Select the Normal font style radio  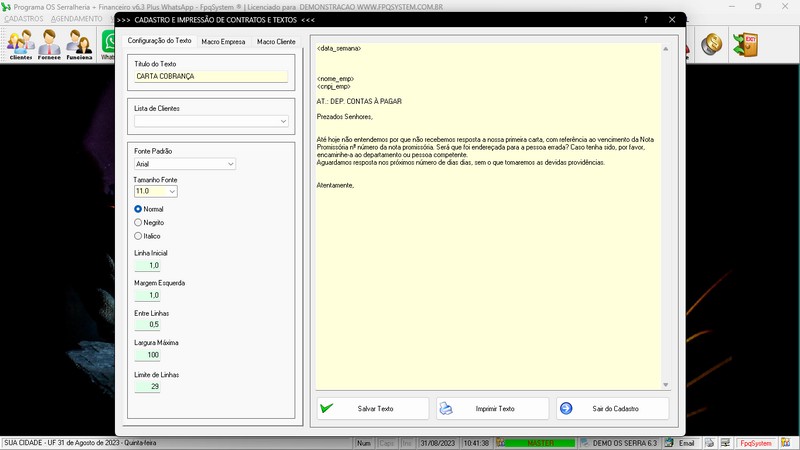tap(138, 209)
